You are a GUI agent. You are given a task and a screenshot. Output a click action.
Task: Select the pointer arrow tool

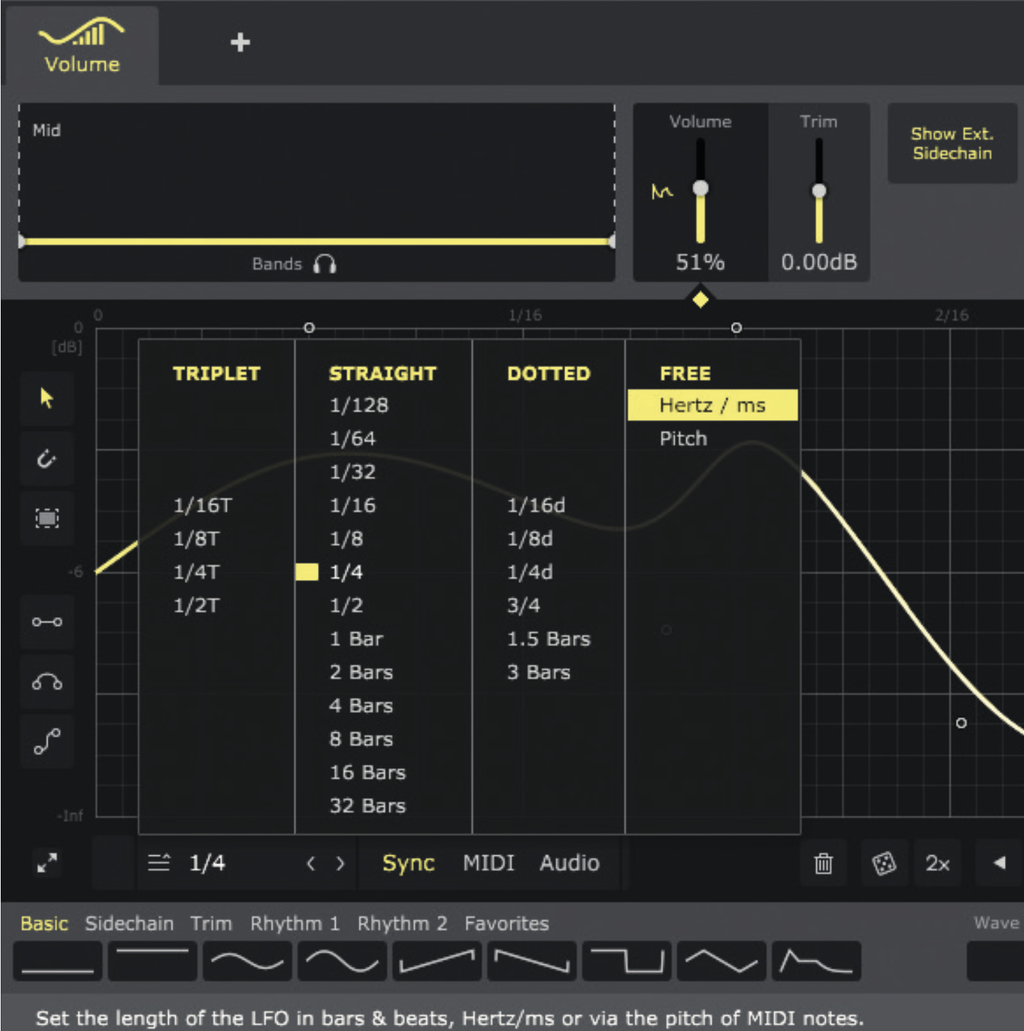point(47,398)
